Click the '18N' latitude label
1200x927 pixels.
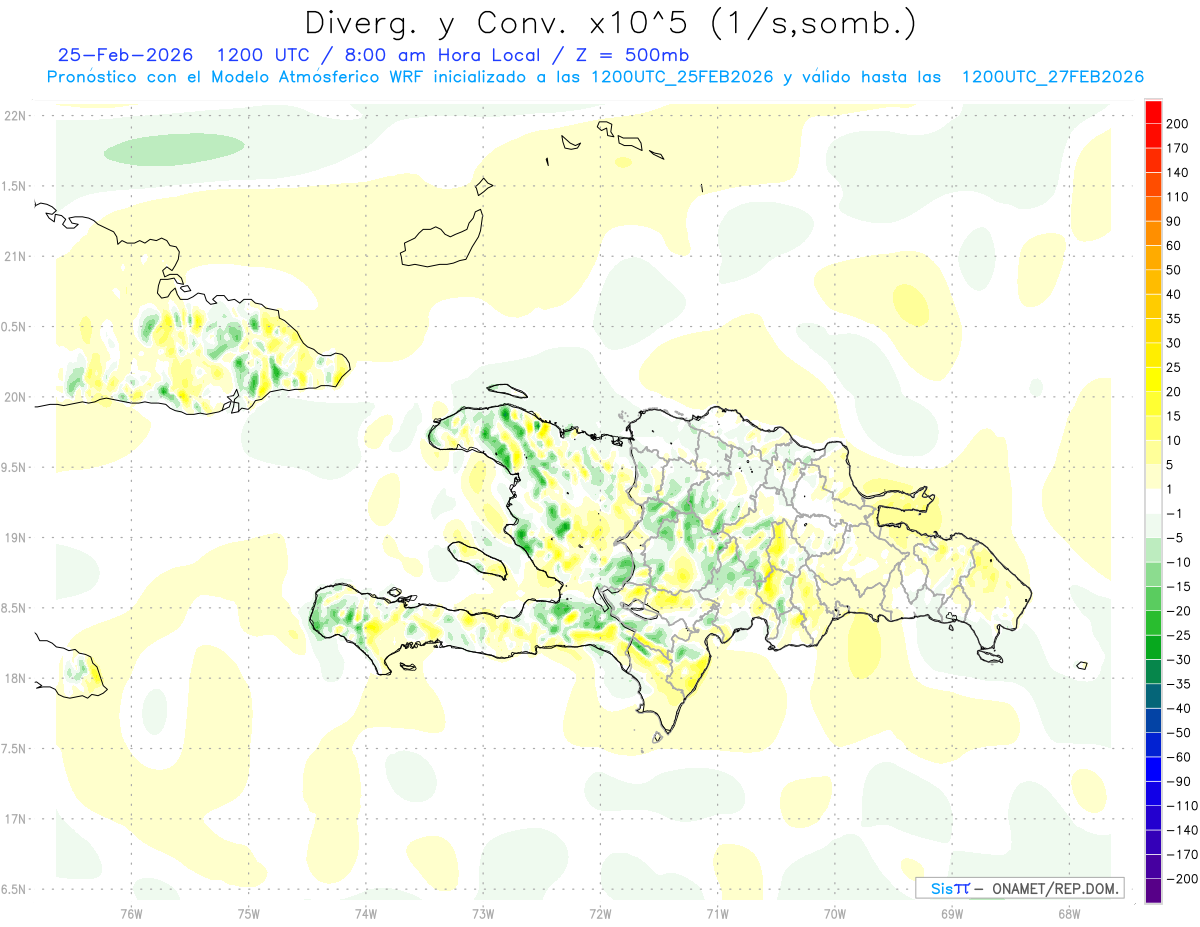point(16,678)
